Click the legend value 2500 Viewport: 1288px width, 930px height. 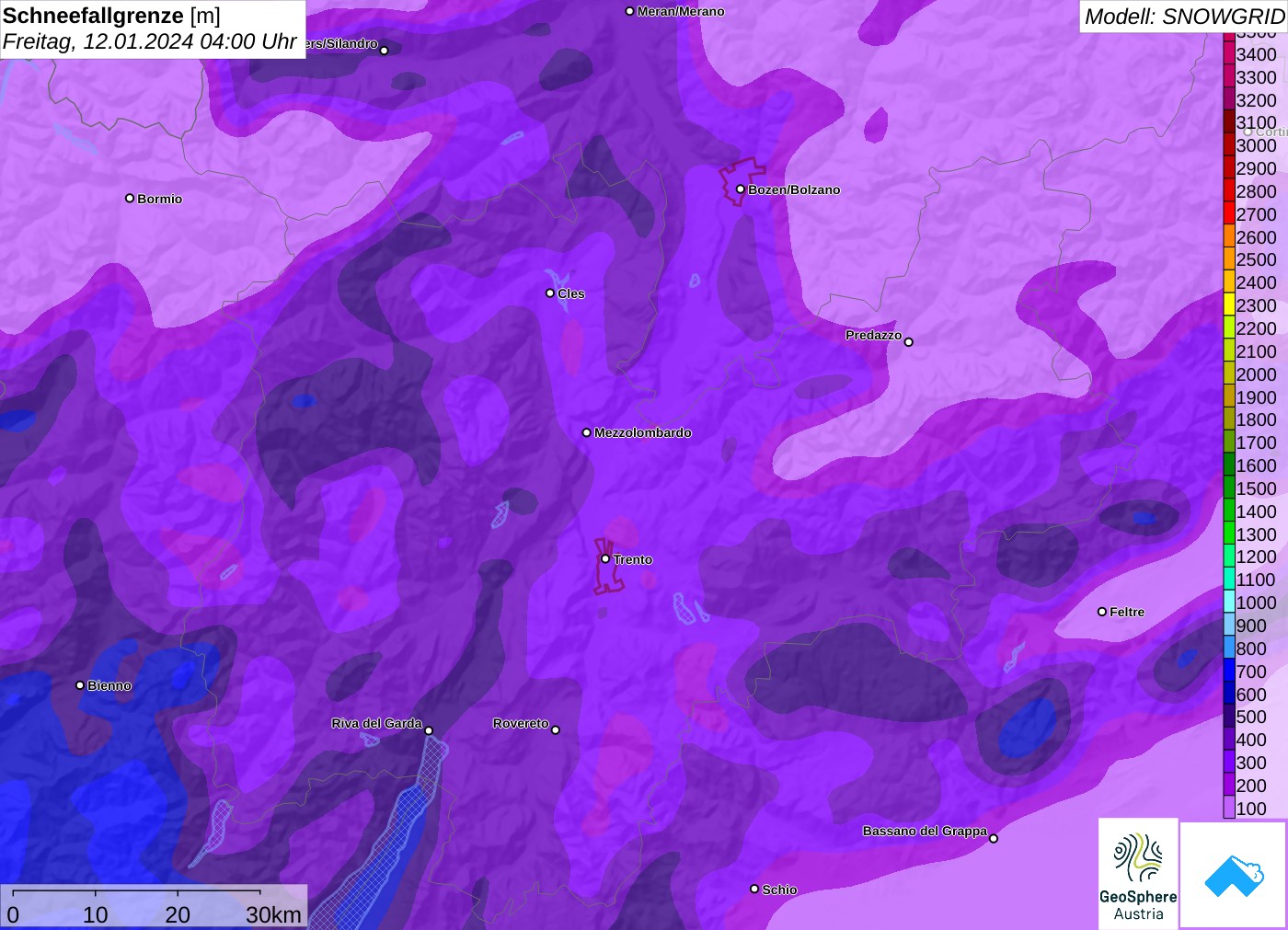(x=1256, y=259)
